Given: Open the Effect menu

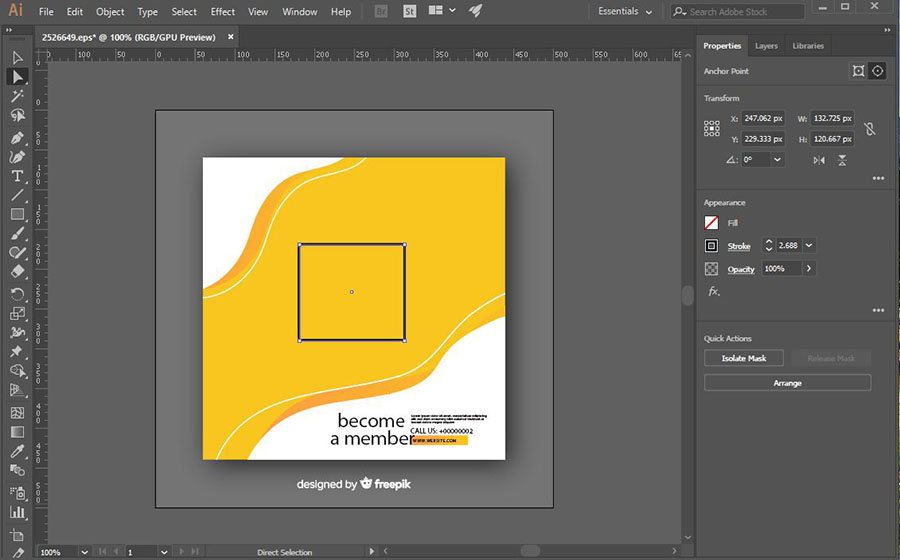Looking at the screenshot, I should pyautogui.click(x=223, y=12).
